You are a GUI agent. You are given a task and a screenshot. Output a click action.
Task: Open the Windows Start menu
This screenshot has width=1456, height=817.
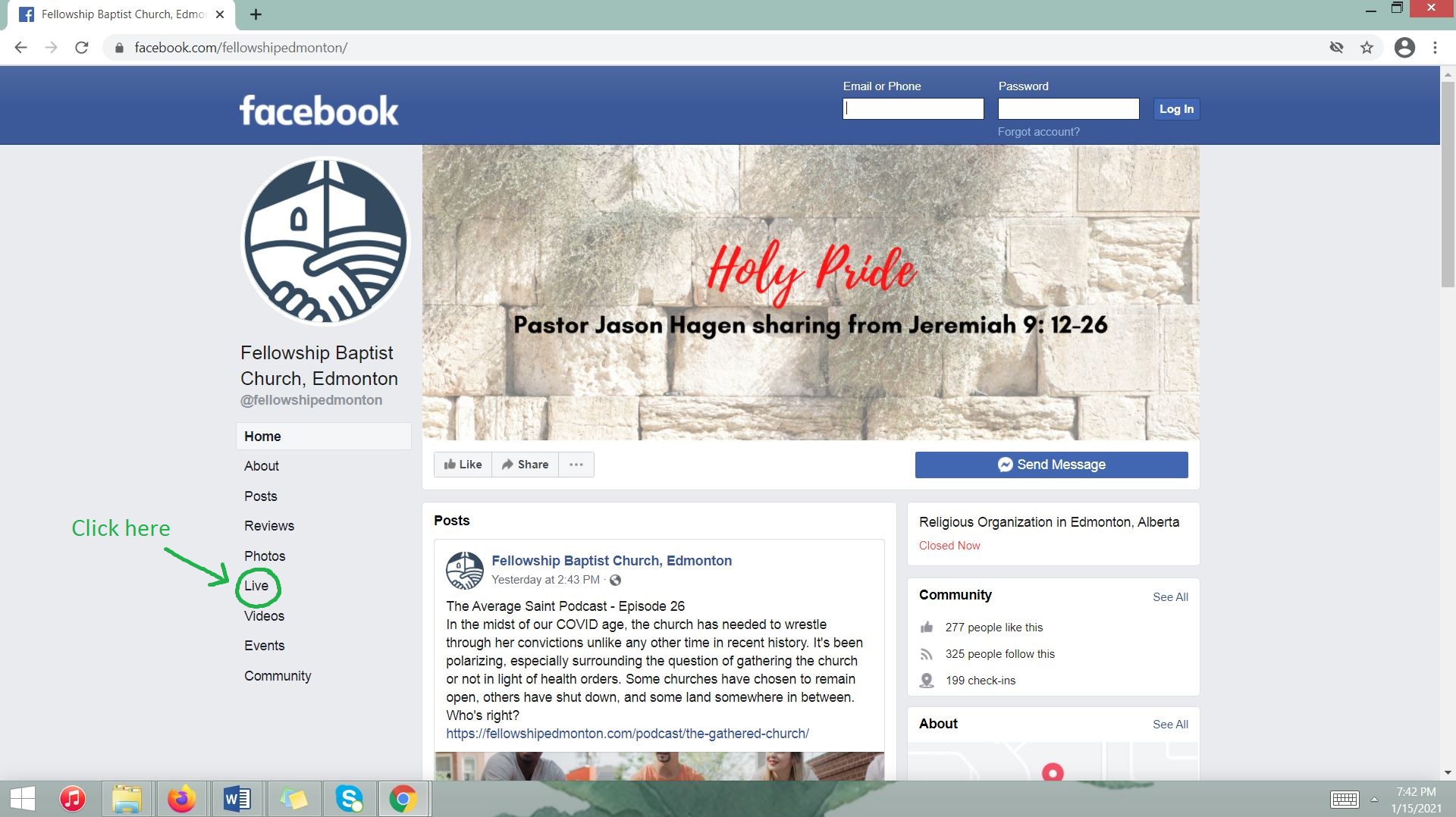pos(22,799)
